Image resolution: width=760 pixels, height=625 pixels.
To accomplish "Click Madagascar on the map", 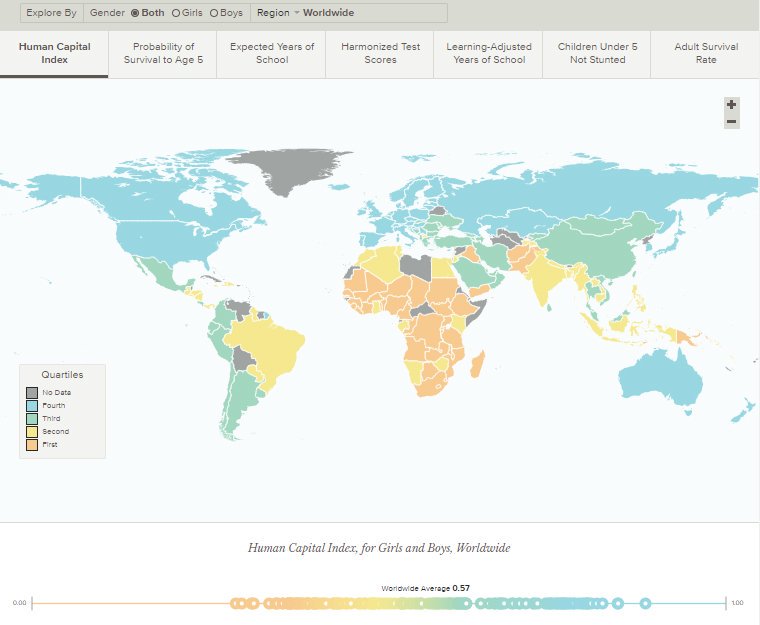I will (x=478, y=364).
